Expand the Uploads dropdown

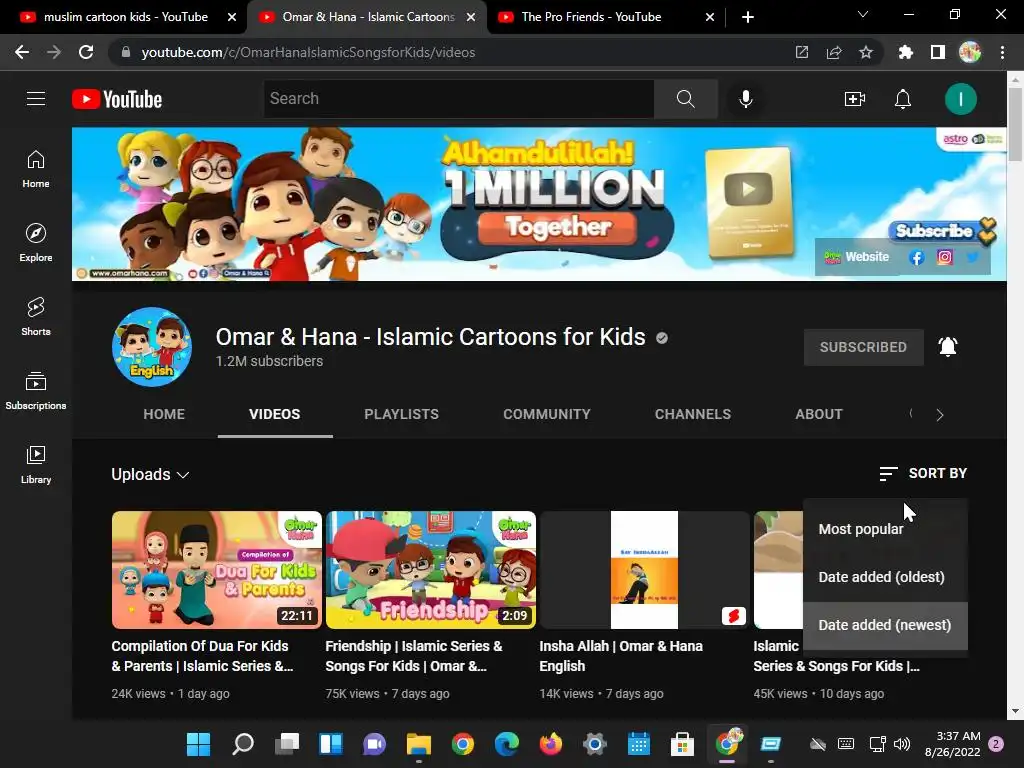150,475
